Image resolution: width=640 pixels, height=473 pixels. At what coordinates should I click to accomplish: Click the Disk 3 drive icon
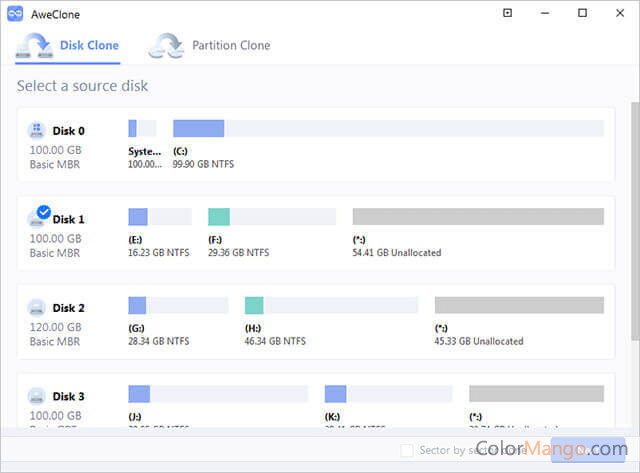pos(36,395)
